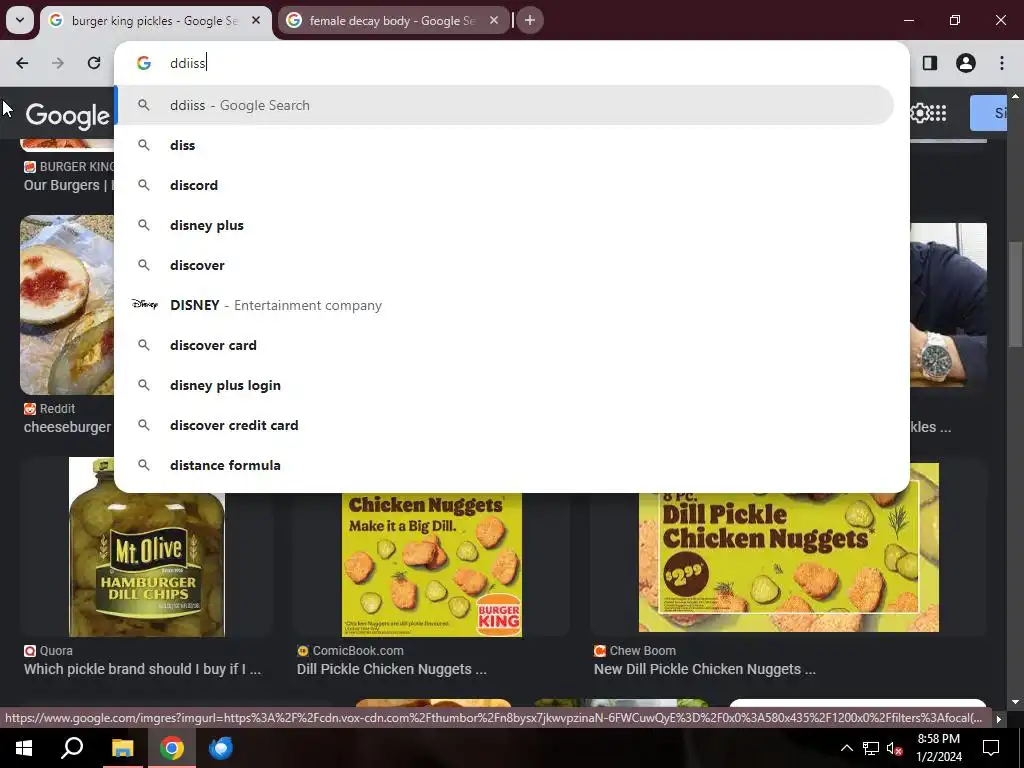Image resolution: width=1024 pixels, height=768 pixels.
Task: Go to Google home via the logo
Action: pos(68,116)
